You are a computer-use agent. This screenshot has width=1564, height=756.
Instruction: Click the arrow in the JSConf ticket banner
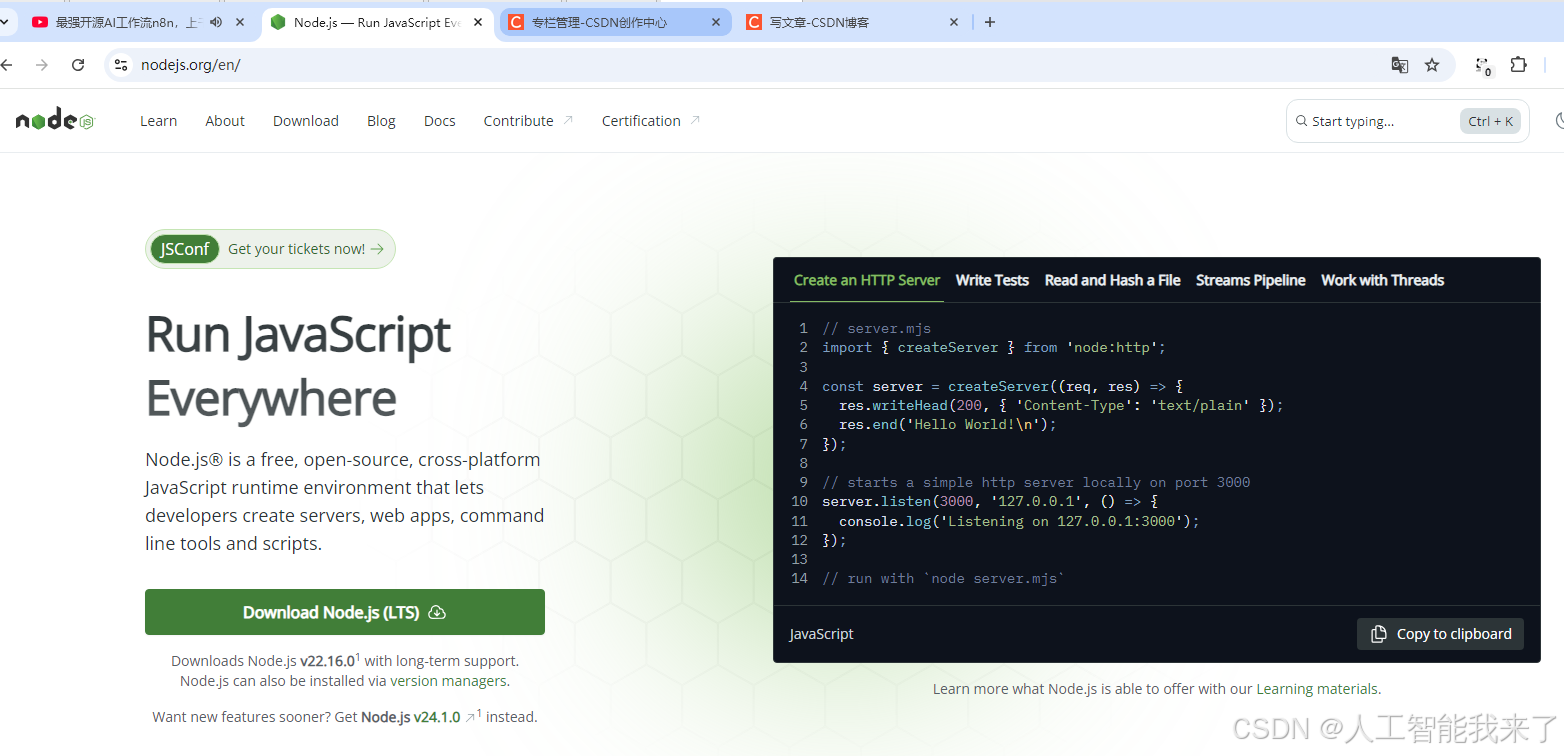click(377, 249)
